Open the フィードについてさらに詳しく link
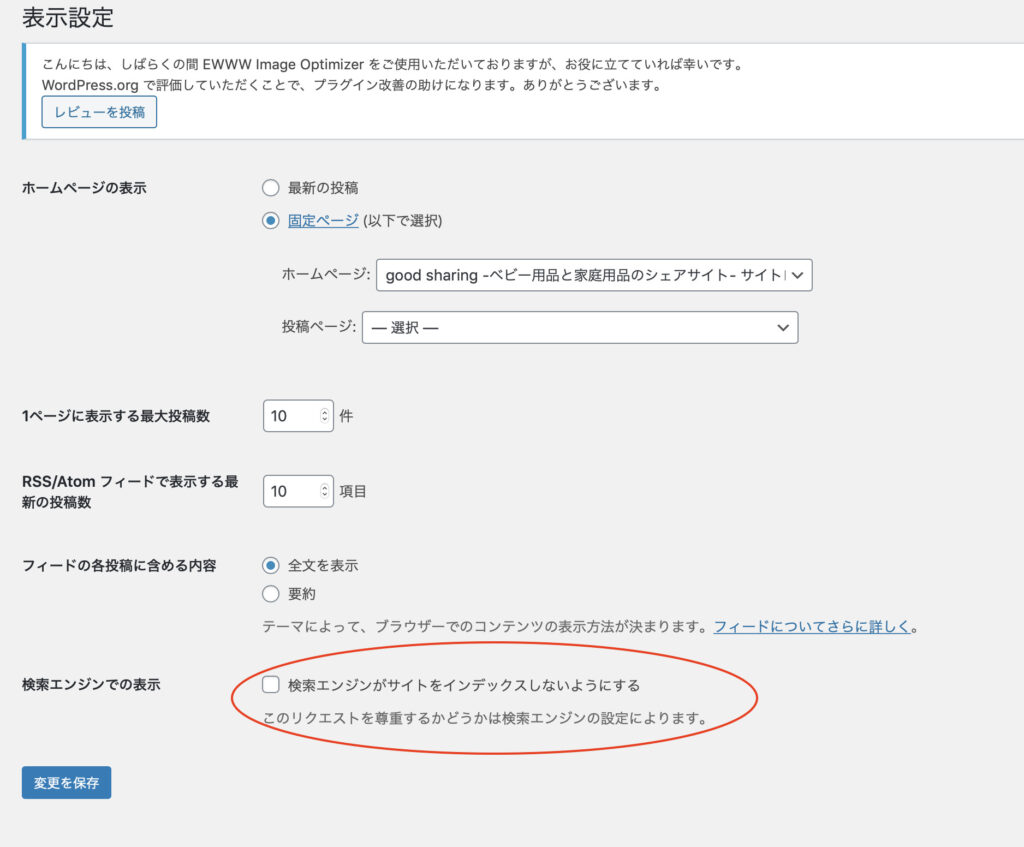Screen dimensions: 1024x847 812,627
